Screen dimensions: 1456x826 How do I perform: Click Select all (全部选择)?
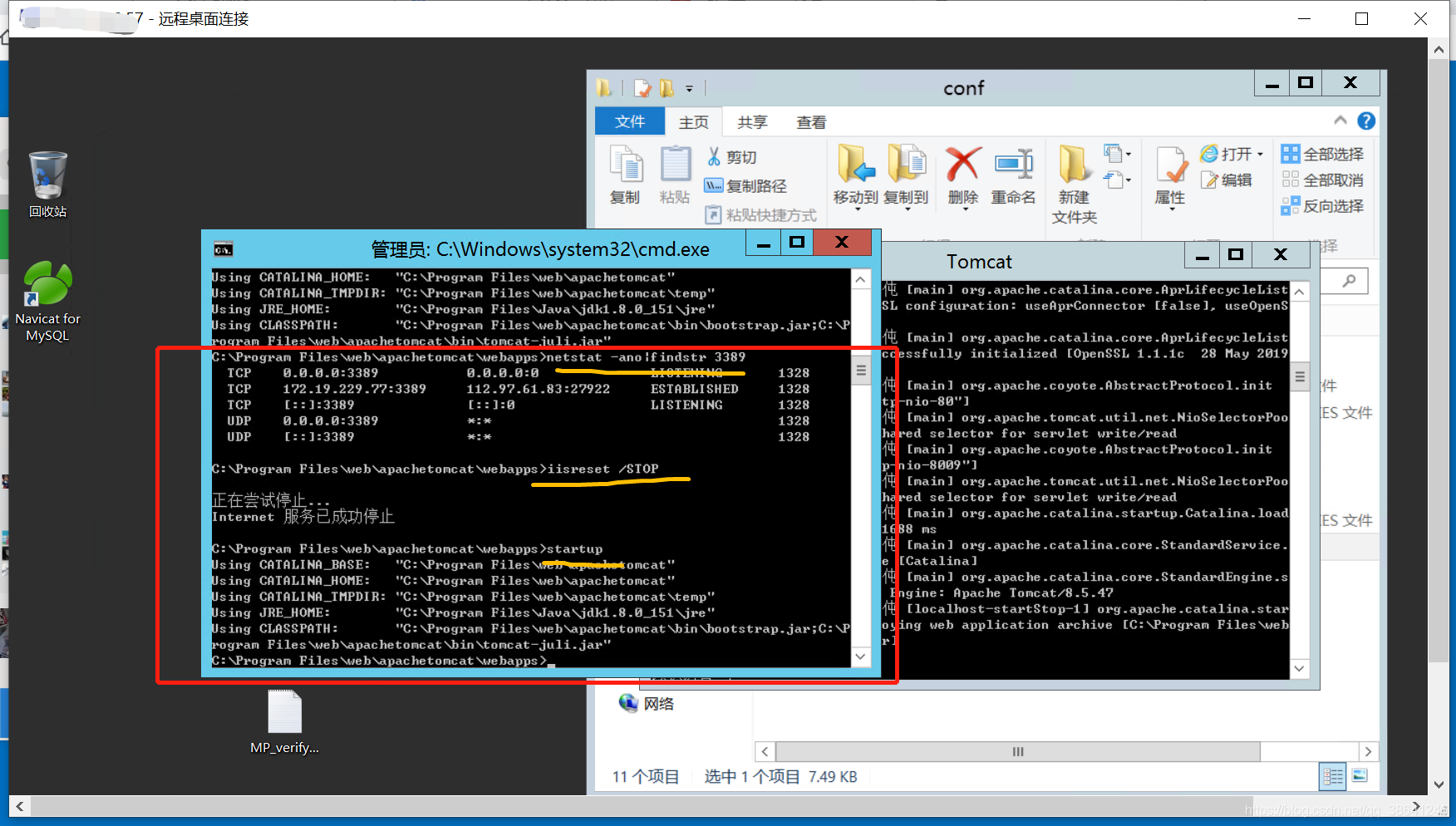1322,154
